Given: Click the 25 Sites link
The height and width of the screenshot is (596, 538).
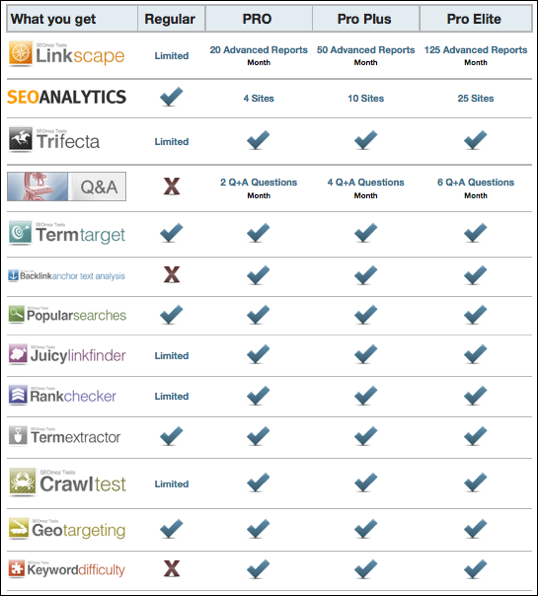Looking at the screenshot, I should pyautogui.click(x=476, y=98).
